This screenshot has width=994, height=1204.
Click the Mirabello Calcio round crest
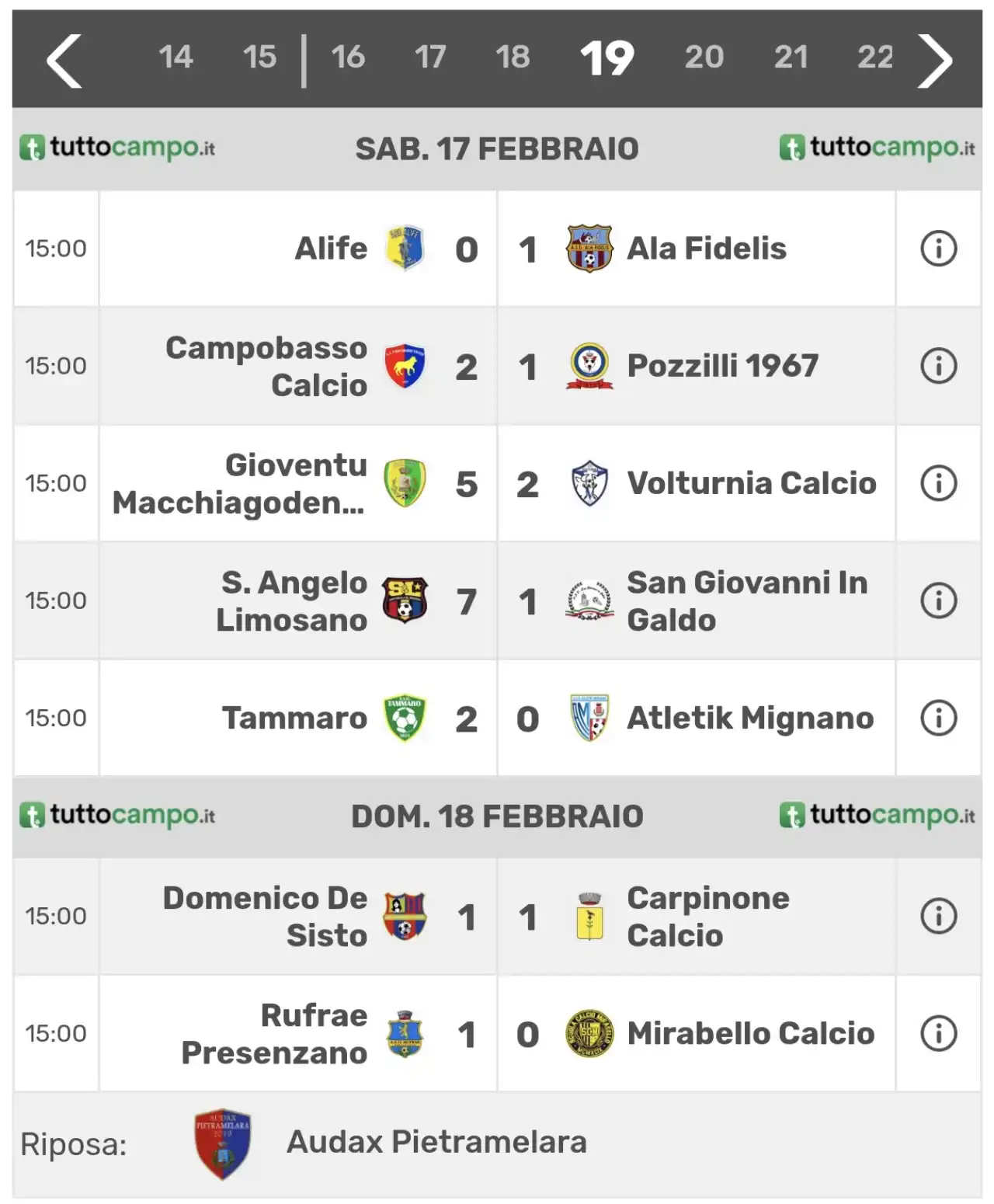(x=589, y=1034)
